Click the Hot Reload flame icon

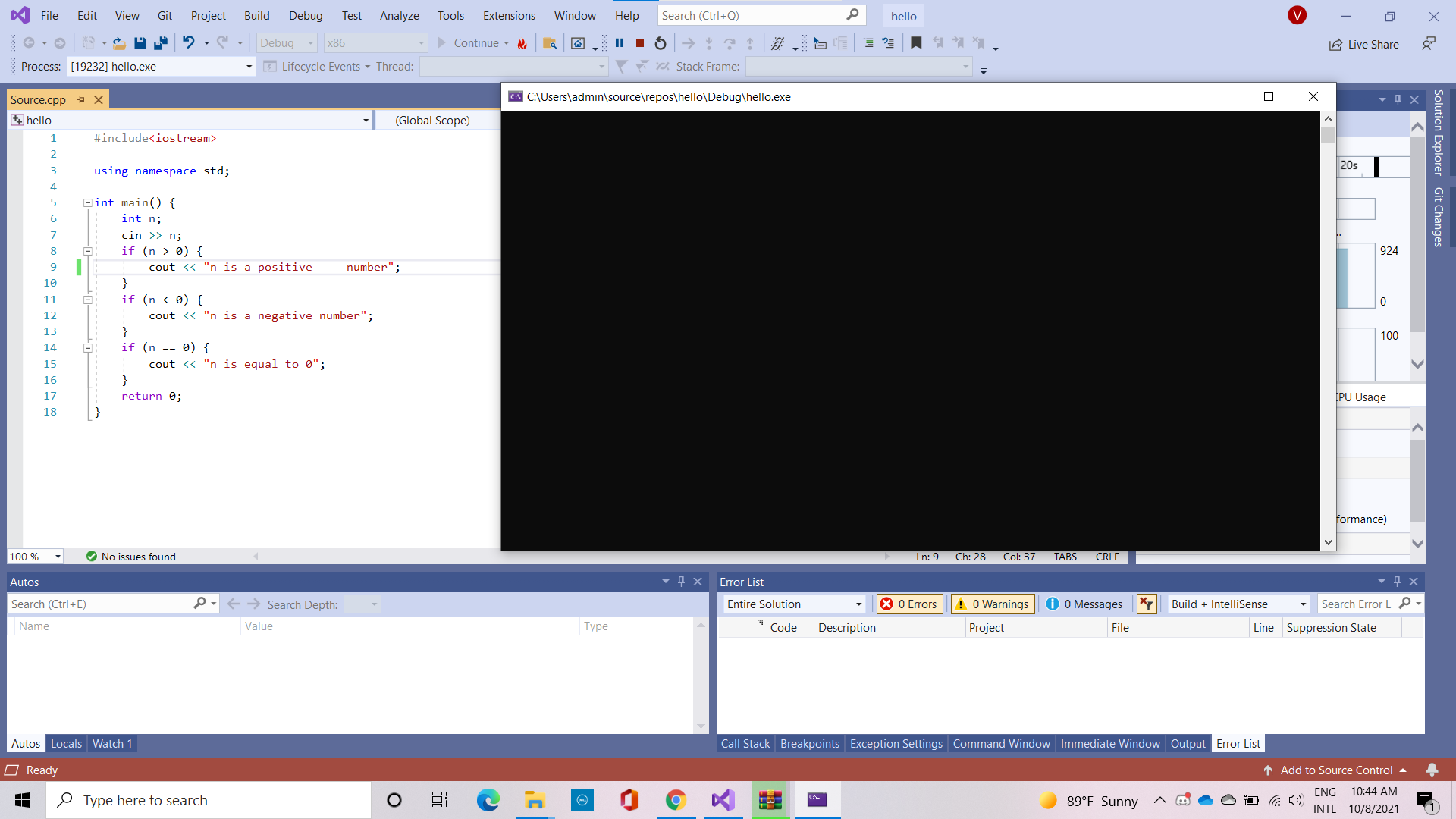522,43
